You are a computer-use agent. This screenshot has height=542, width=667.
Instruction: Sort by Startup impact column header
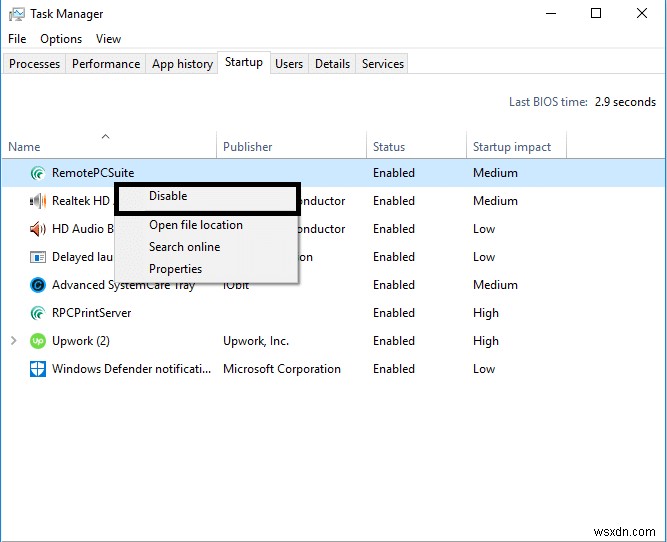[x=512, y=147]
